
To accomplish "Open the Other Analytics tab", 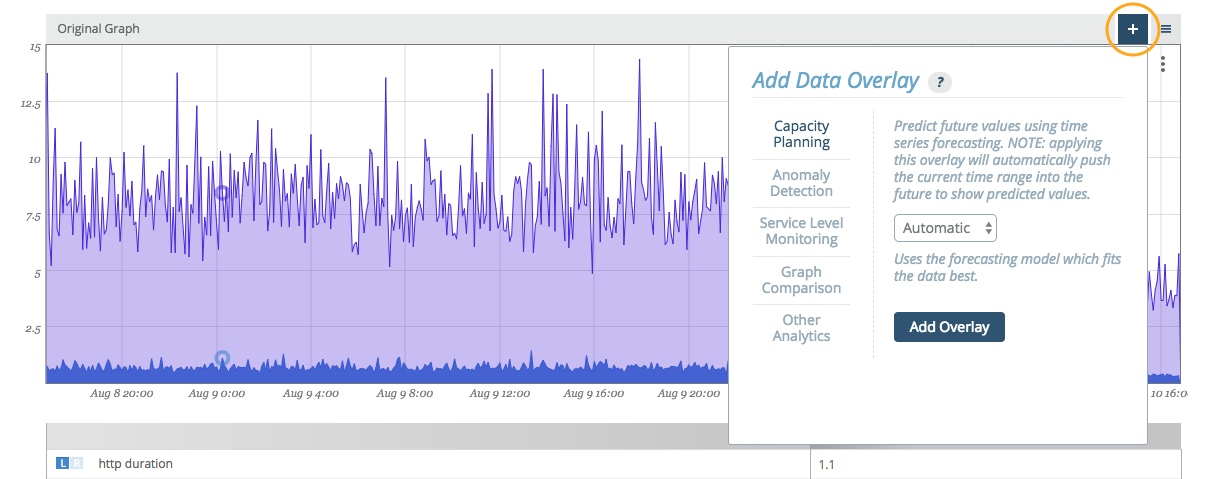I will [802, 328].
